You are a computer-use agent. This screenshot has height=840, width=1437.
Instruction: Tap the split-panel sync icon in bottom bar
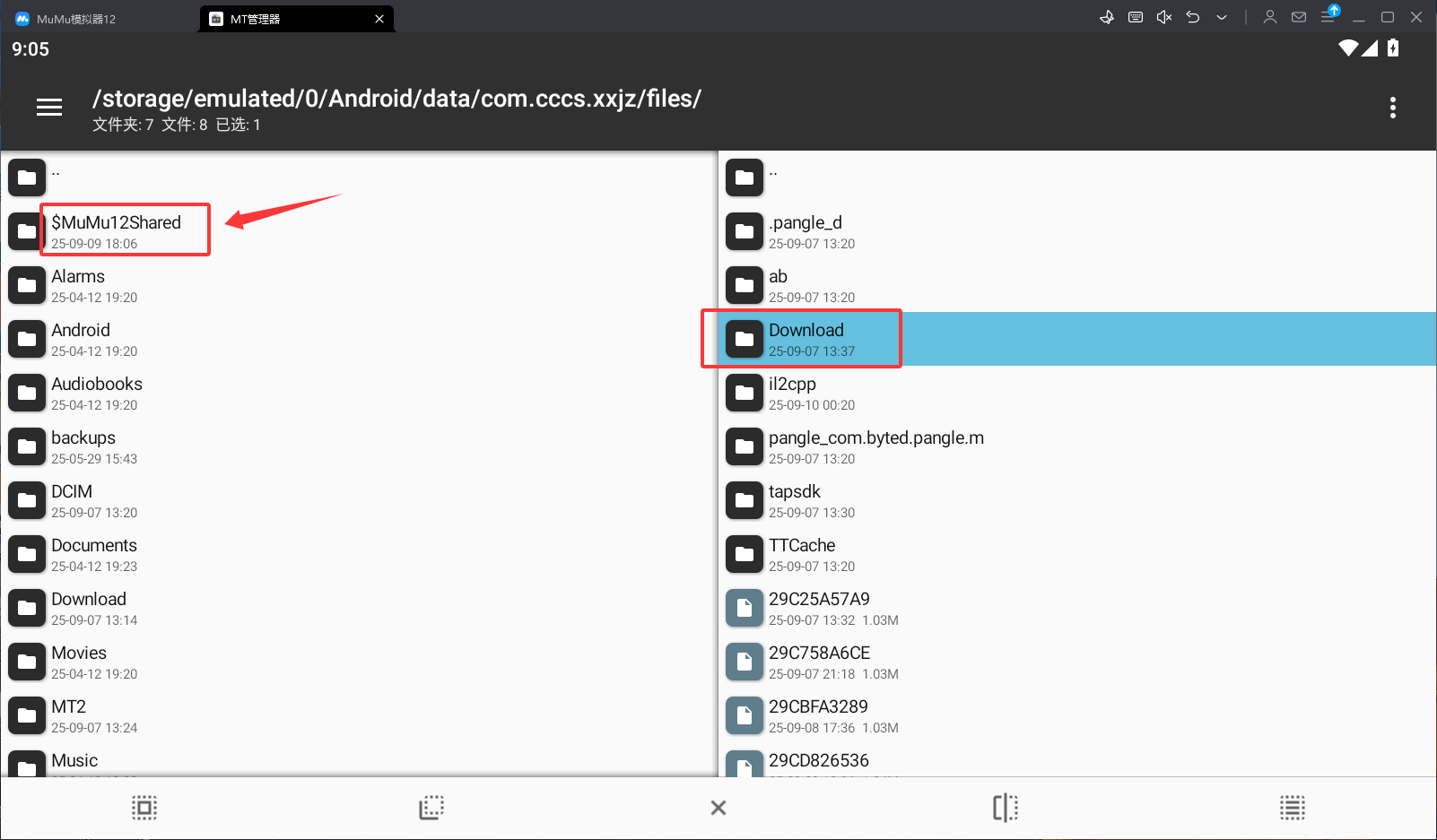[x=1006, y=808]
